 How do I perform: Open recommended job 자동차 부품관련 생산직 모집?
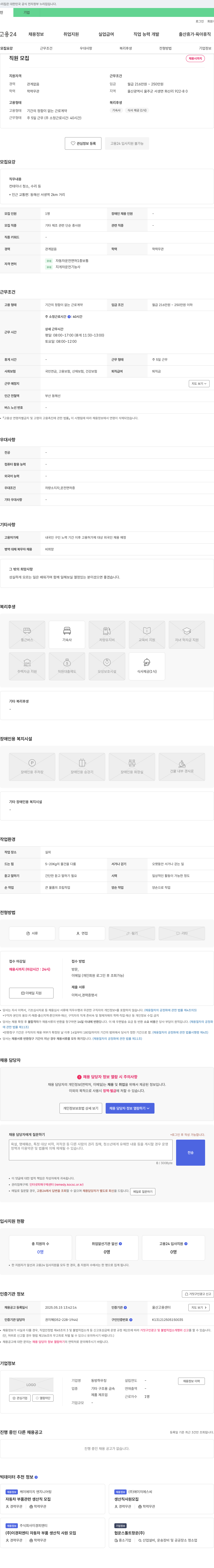[x=28, y=1499]
